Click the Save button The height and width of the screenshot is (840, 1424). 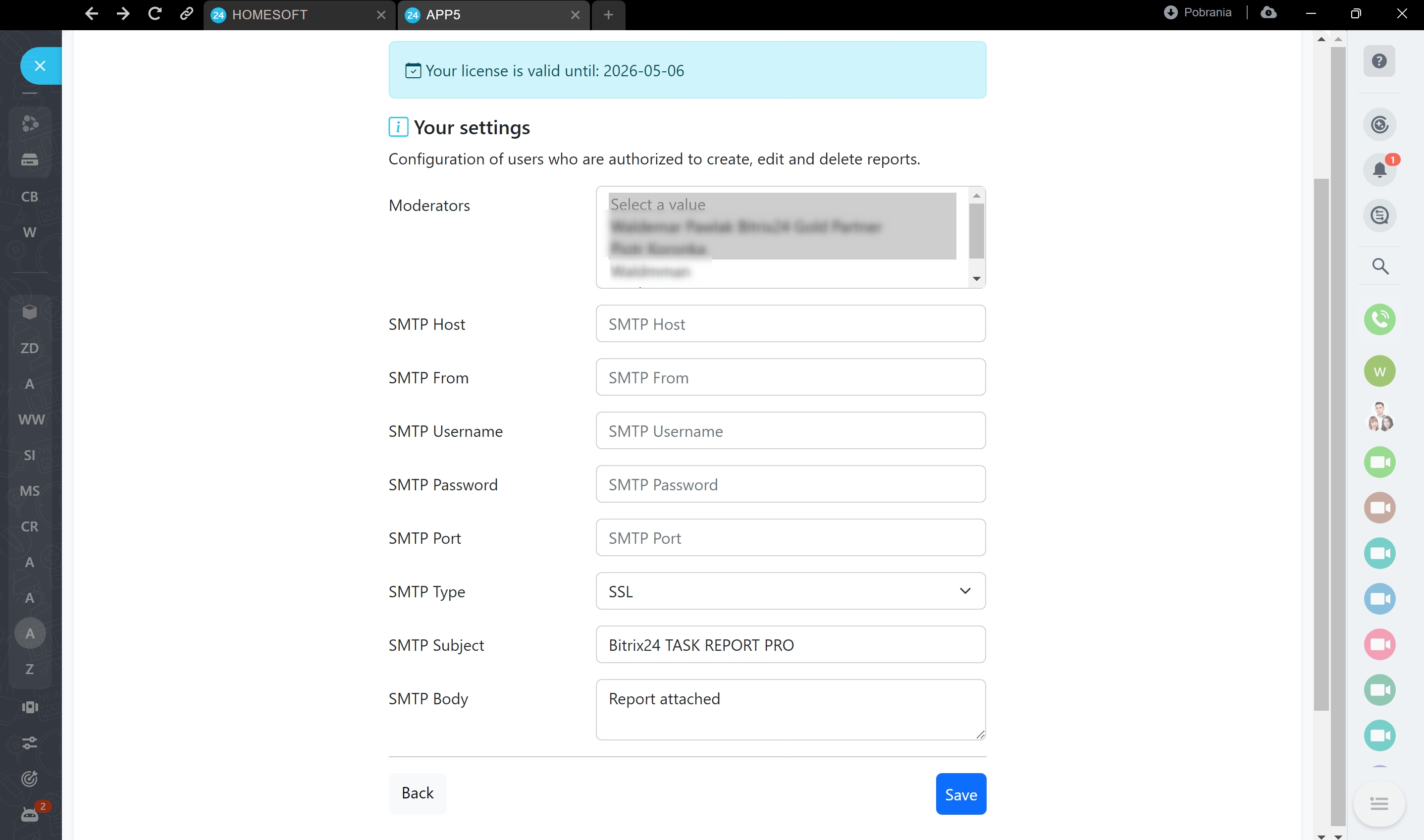[x=960, y=794]
